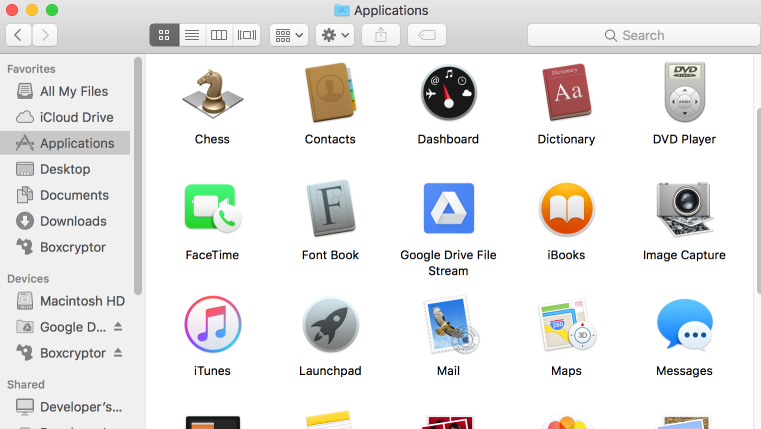Click the Devices section header
This screenshot has height=429, width=761.
[28, 279]
